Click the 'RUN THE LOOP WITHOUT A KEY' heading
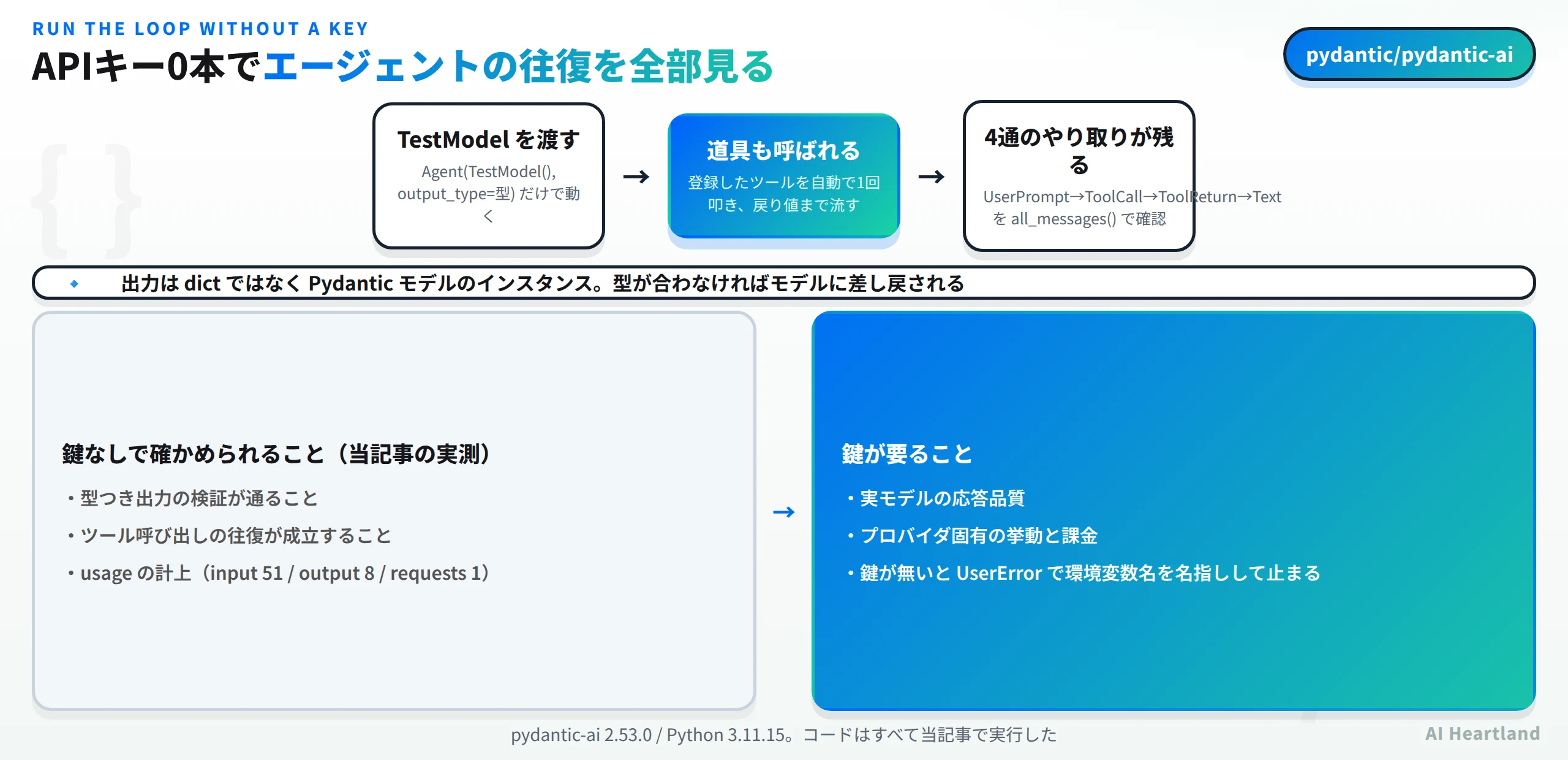 pos(200,29)
